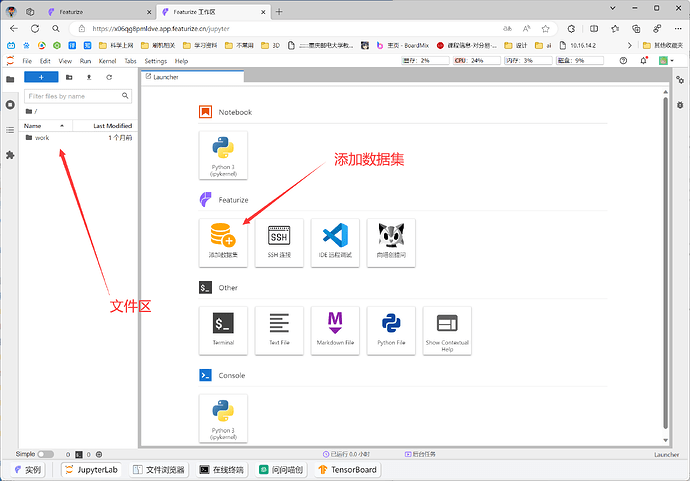Open the cat assistant launcher card

(391, 243)
